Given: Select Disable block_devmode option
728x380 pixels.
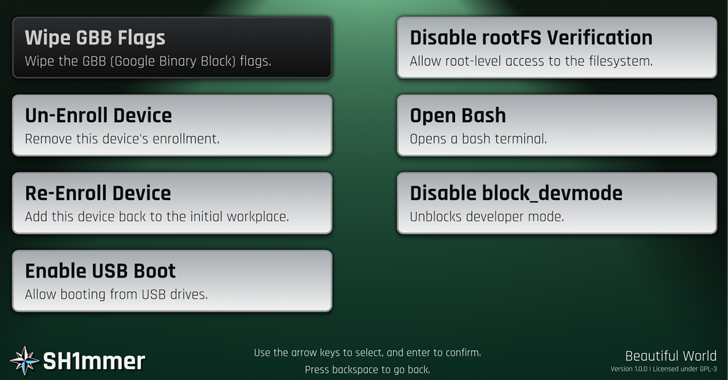Looking at the screenshot, I should [557, 203].
